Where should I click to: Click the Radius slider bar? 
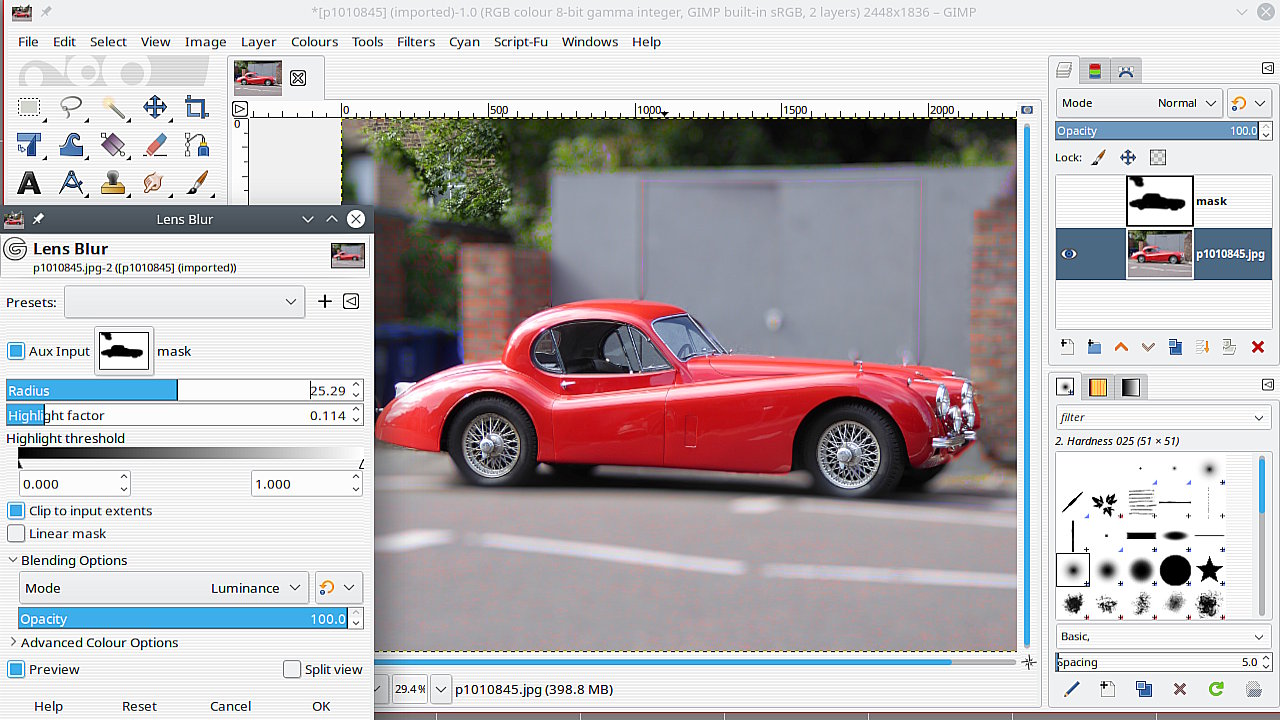[160, 391]
